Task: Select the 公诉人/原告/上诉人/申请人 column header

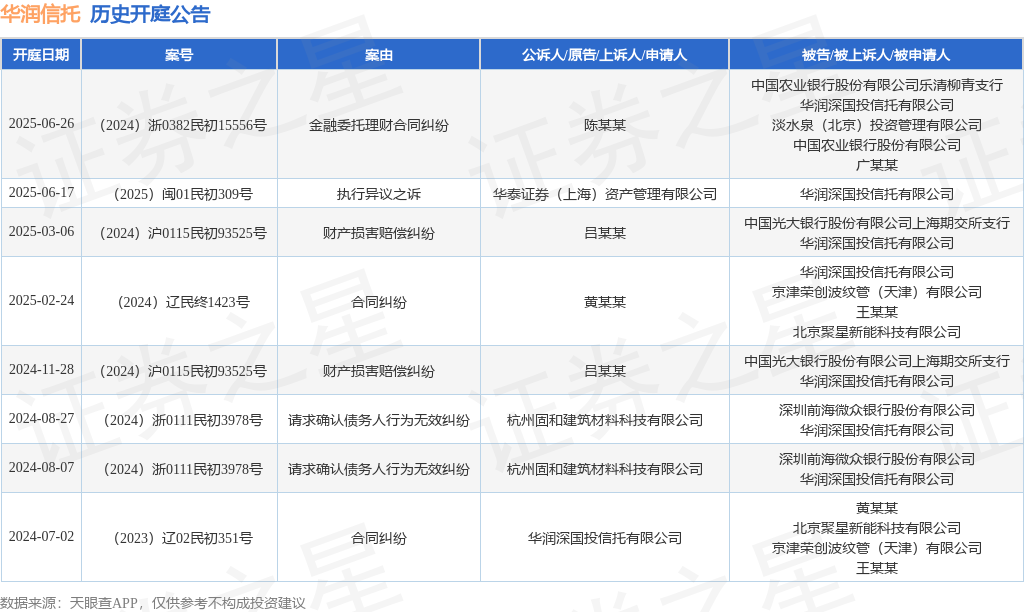Action: coord(604,55)
